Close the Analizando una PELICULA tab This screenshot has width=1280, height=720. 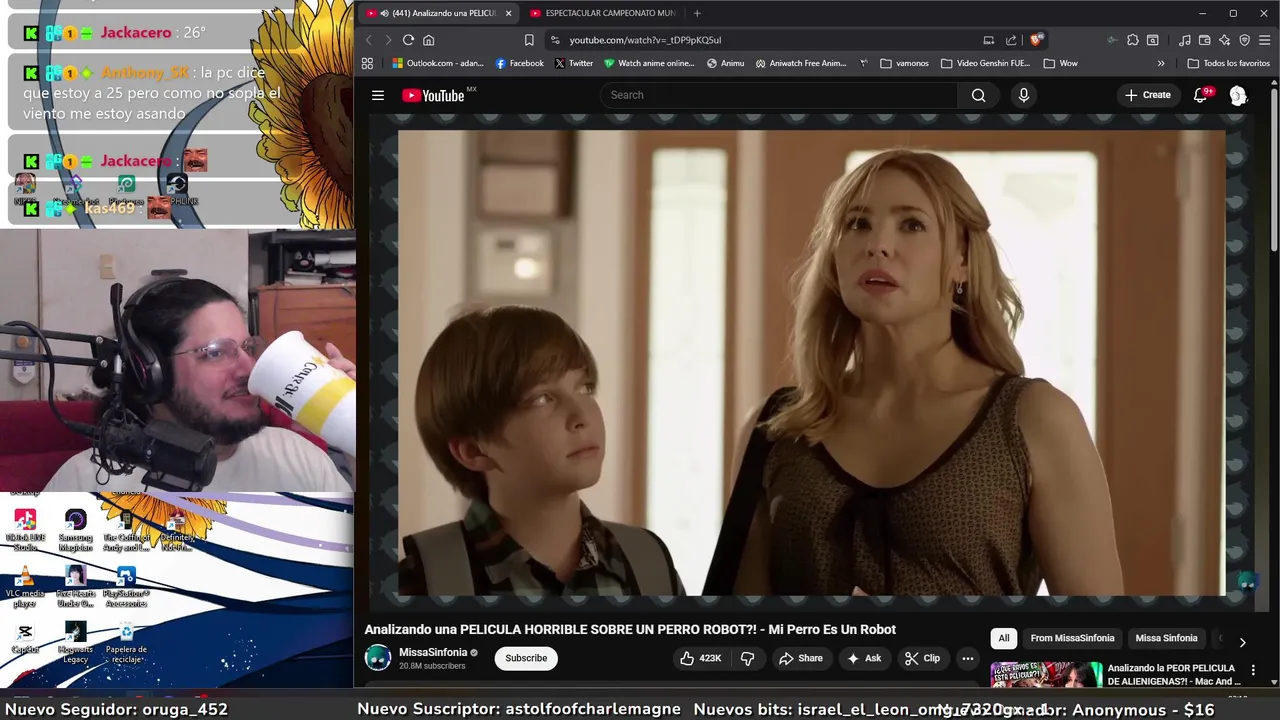[x=508, y=13]
